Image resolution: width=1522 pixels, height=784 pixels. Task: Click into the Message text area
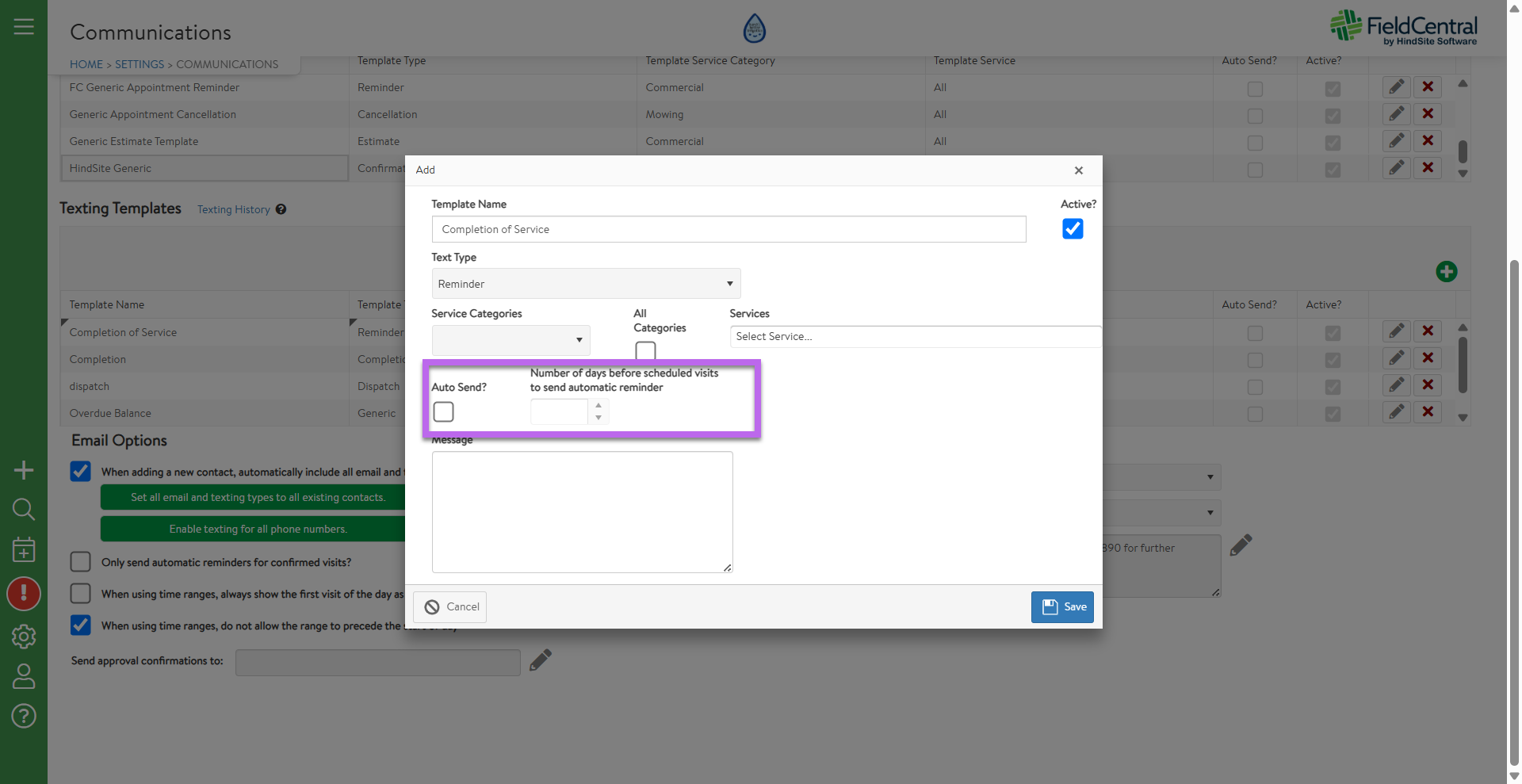point(582,512)
